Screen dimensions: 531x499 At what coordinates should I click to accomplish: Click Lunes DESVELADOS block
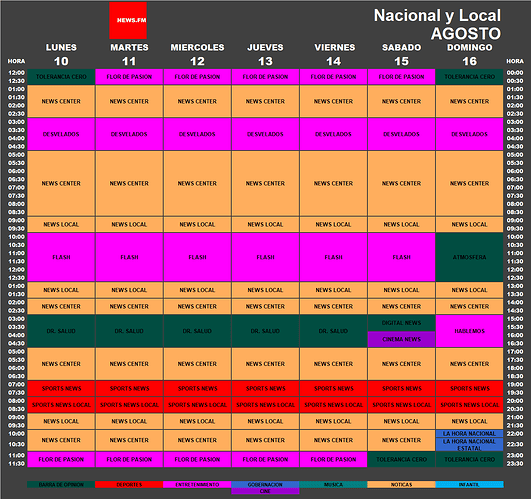pos(61,134)
